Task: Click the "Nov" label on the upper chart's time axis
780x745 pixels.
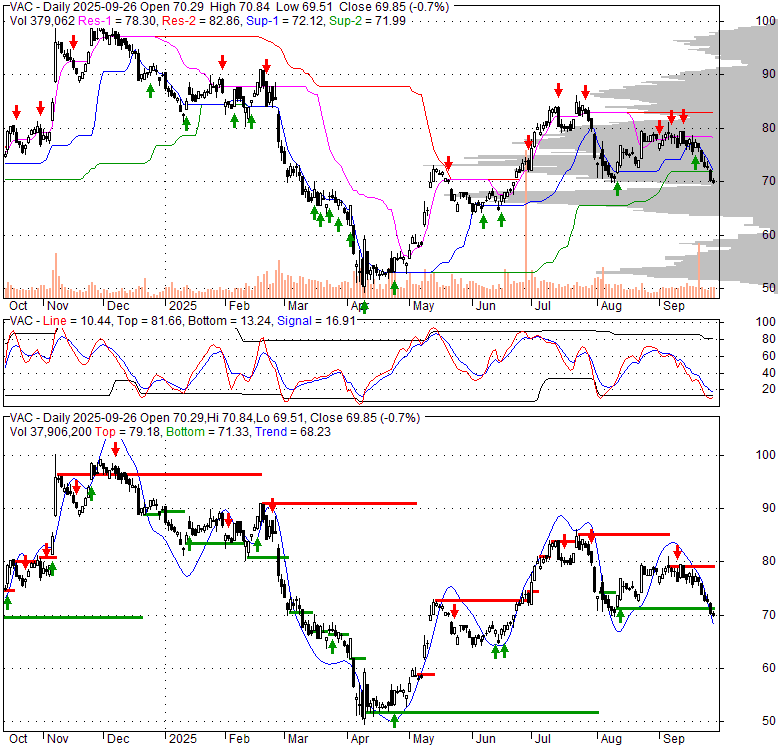Action: pyautogui.click(x=58, y=306)
